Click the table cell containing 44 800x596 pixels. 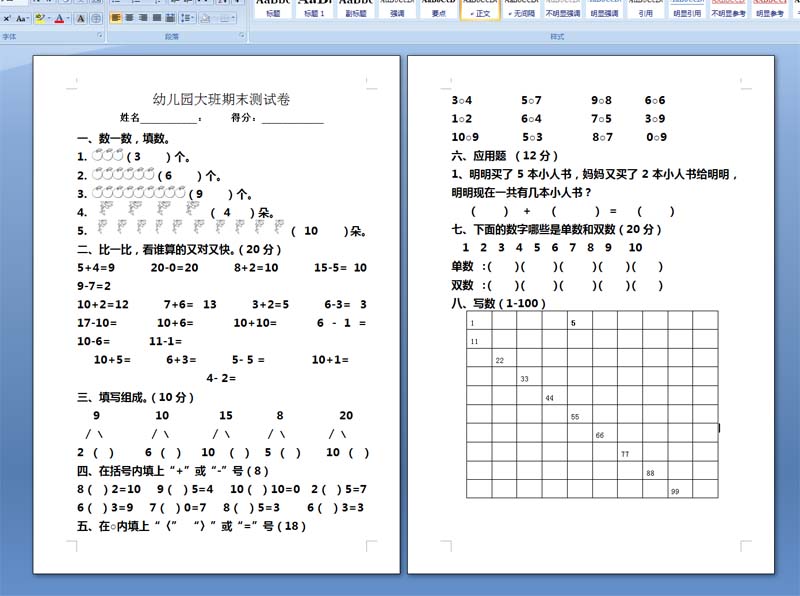pyautogui.click(x=555, y=395)
